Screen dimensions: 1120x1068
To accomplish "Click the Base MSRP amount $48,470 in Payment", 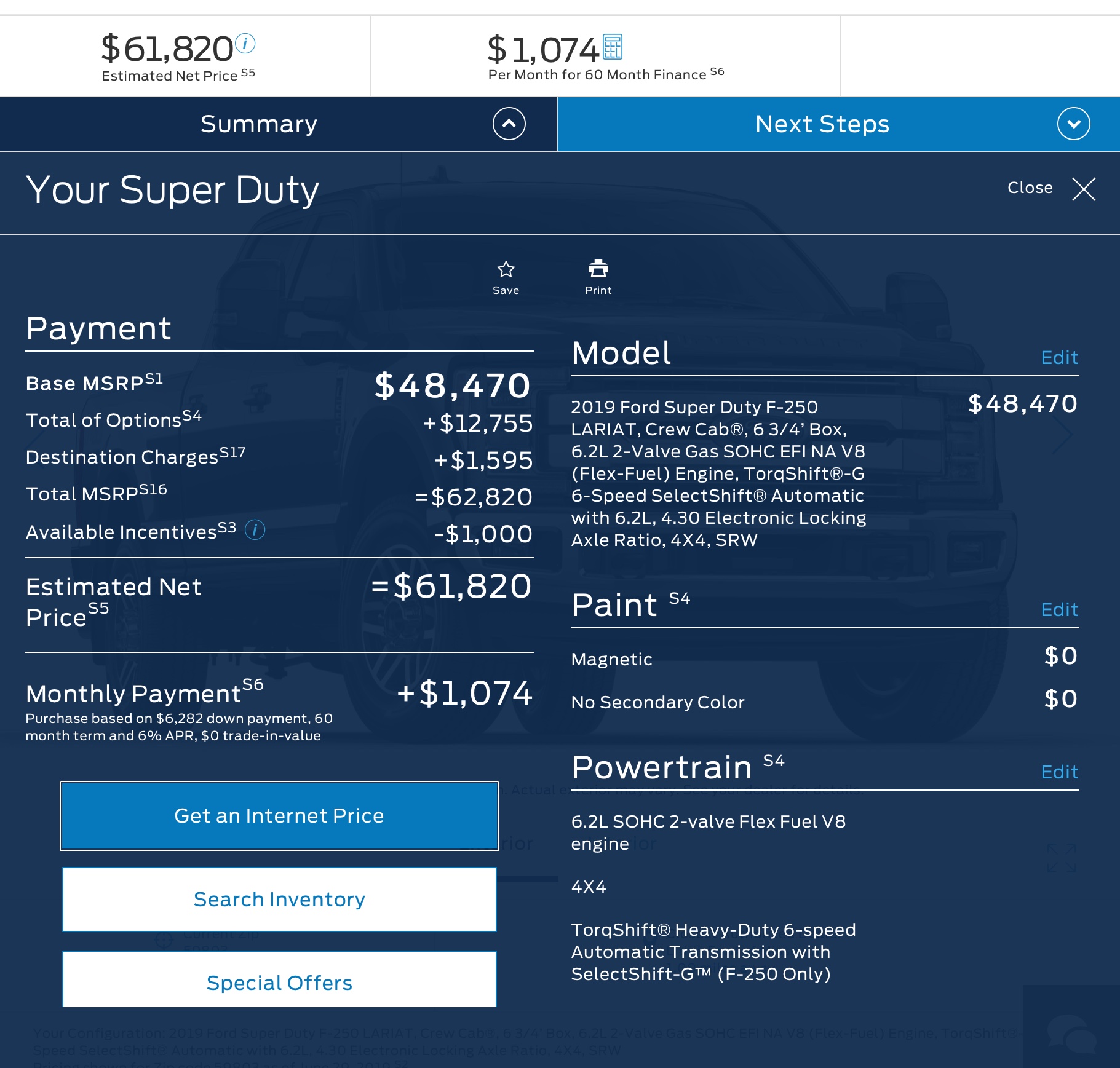I will click(x=453, y=386).
